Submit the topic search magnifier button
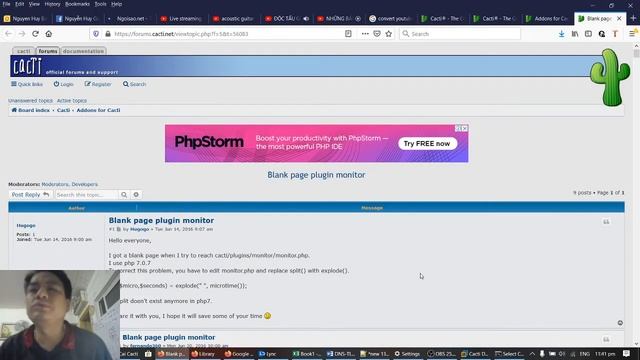Screen dimensions: 640x360 tap(124, 195)
